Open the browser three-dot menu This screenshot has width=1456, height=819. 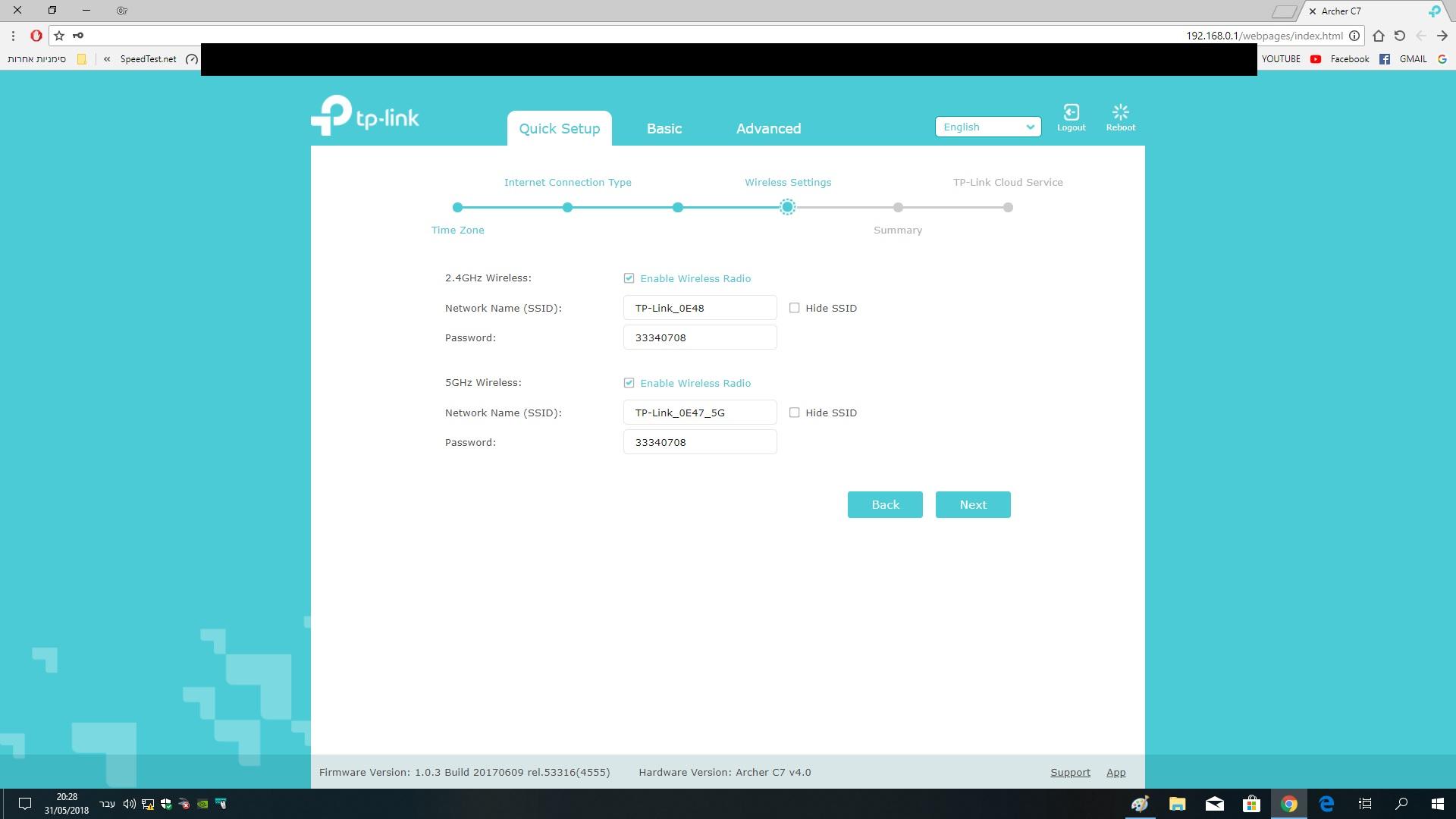13,36
